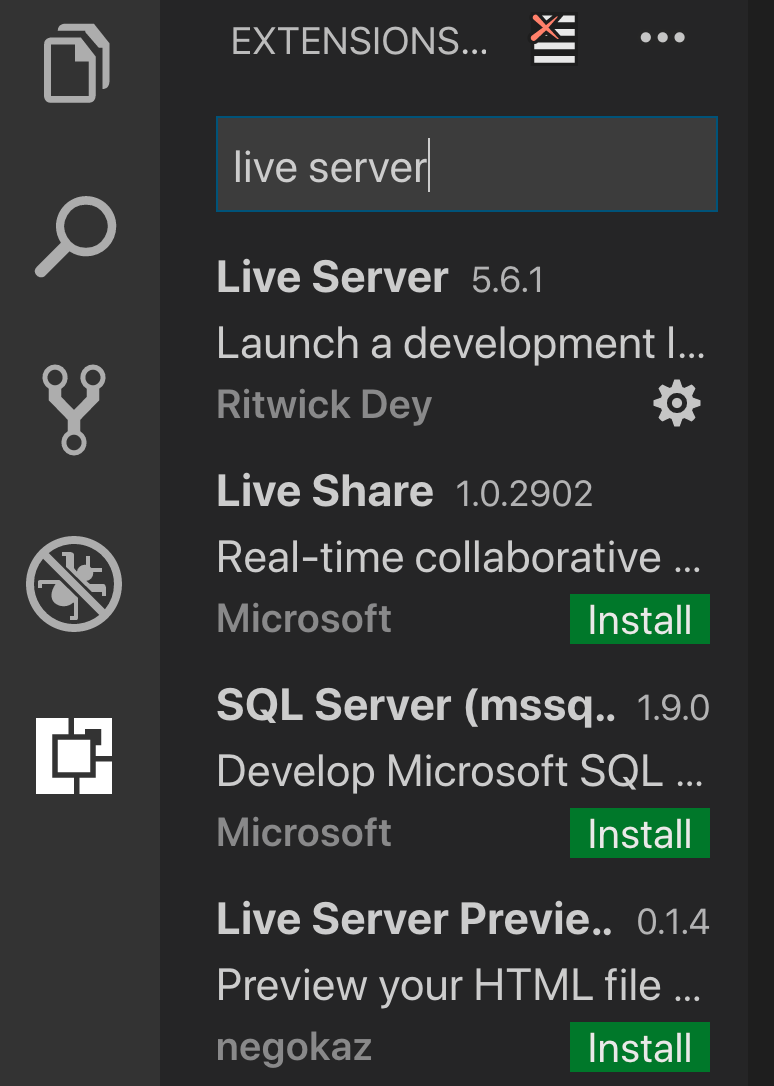Viewport: 774px width, 1086px height.
Task: Open the More Actions menu in Extensions panel
Action: [x=662, y=38]
